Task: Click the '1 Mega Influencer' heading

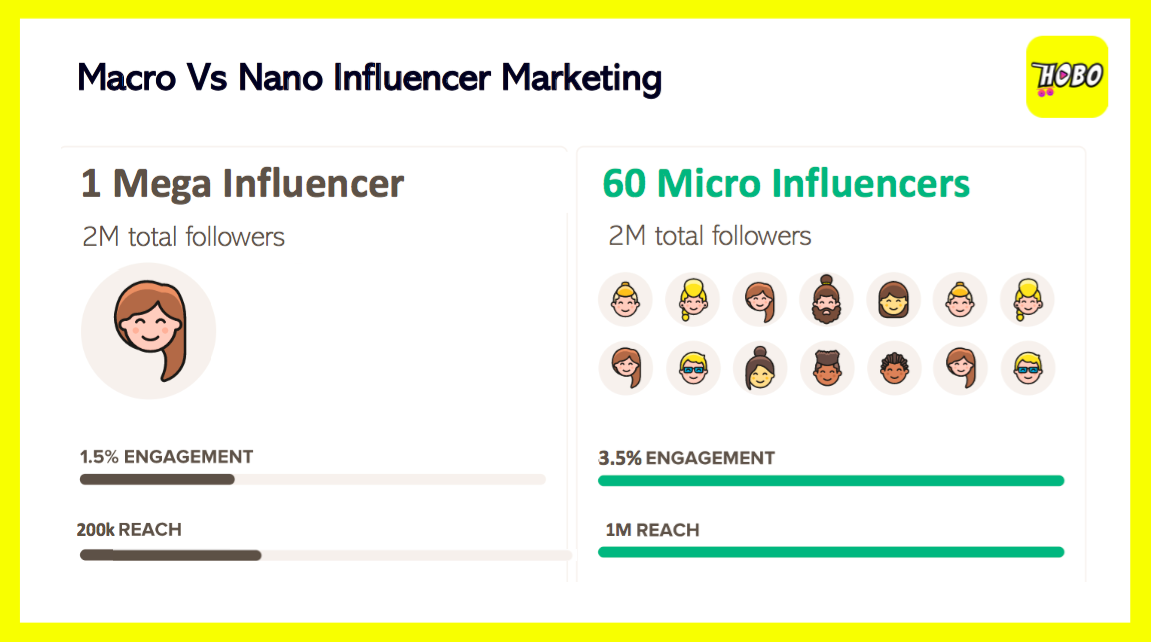Action: (242, 184)
